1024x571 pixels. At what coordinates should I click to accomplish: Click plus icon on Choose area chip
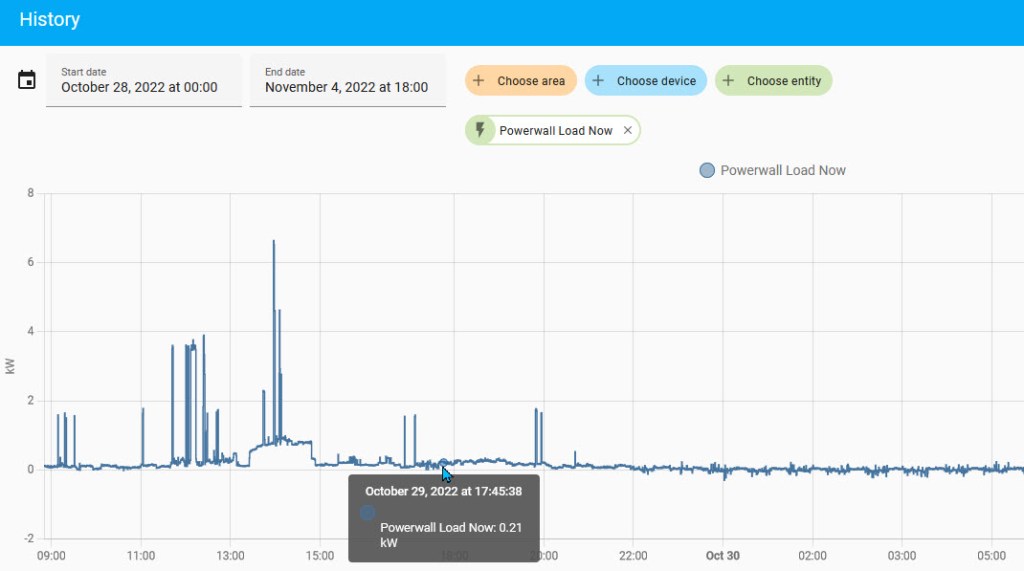(479, 81)
